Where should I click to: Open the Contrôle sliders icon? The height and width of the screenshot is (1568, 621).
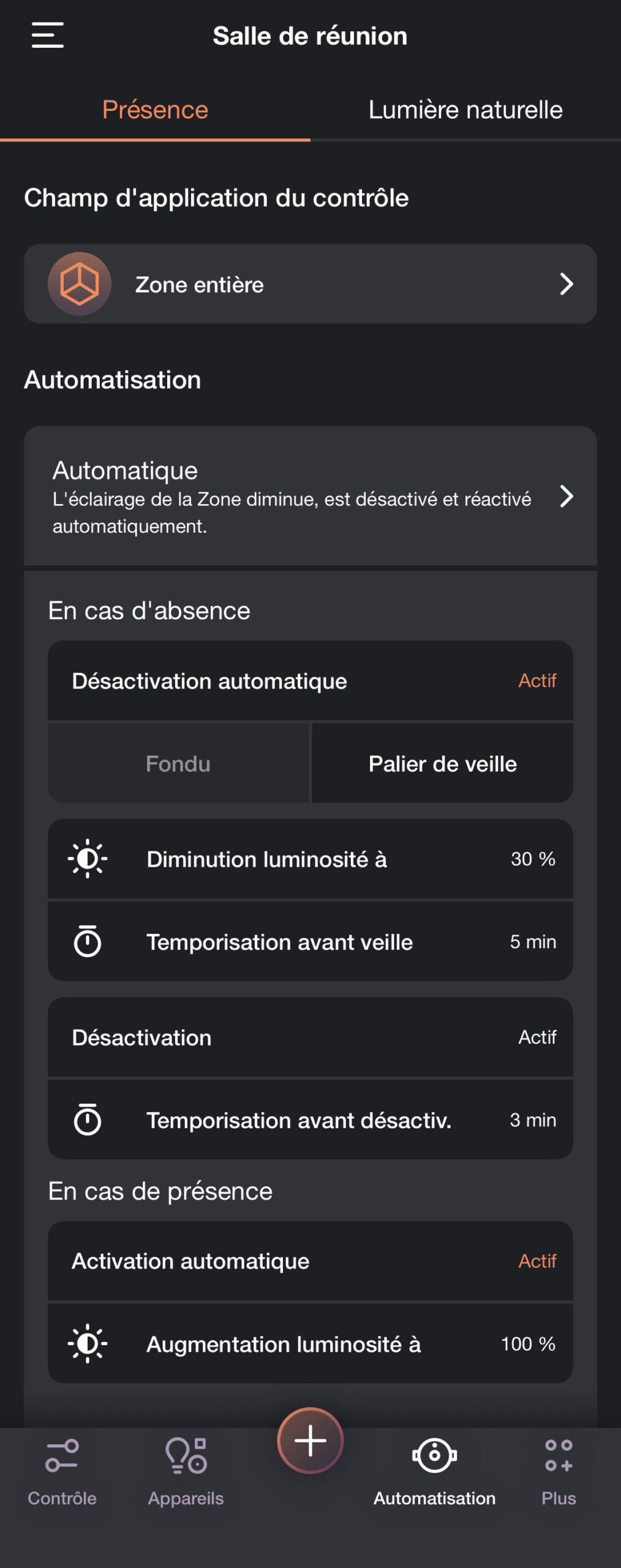pos(62,1455)
